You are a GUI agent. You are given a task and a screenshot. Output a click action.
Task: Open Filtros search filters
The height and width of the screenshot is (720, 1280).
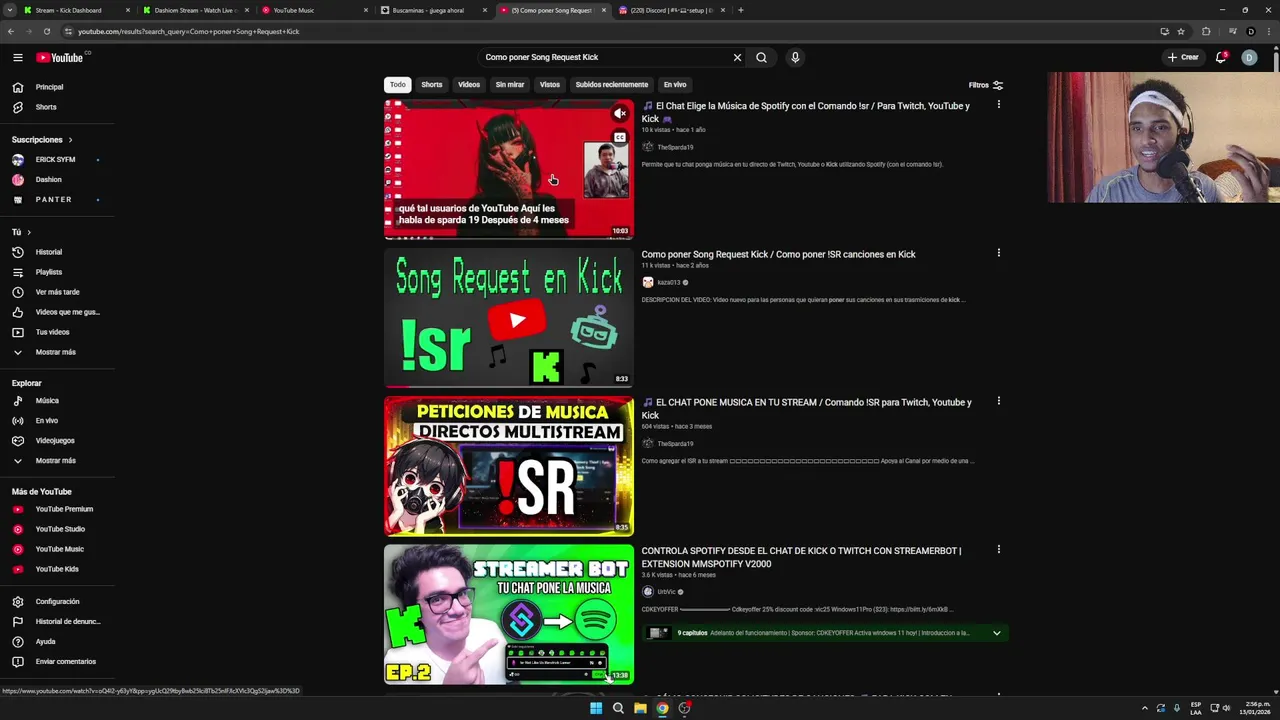tap(985, 85)
